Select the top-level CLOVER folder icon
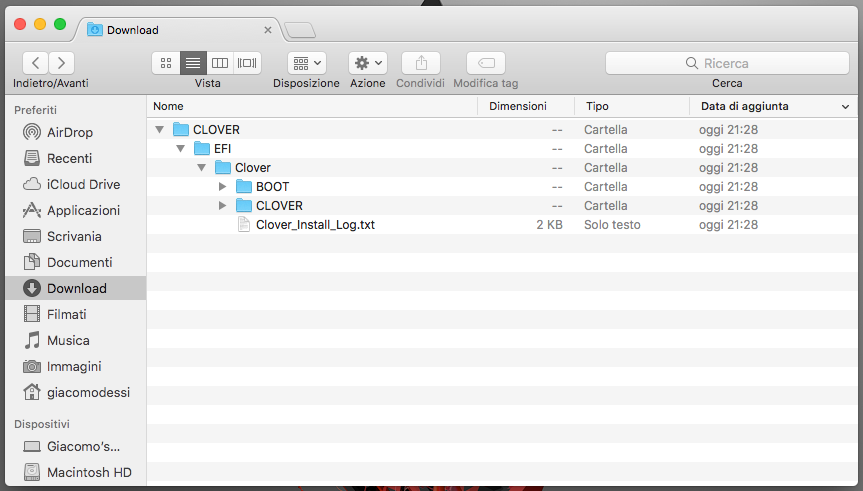The width and height of the screenshot is (863, 491). click(x=181, y=129)
